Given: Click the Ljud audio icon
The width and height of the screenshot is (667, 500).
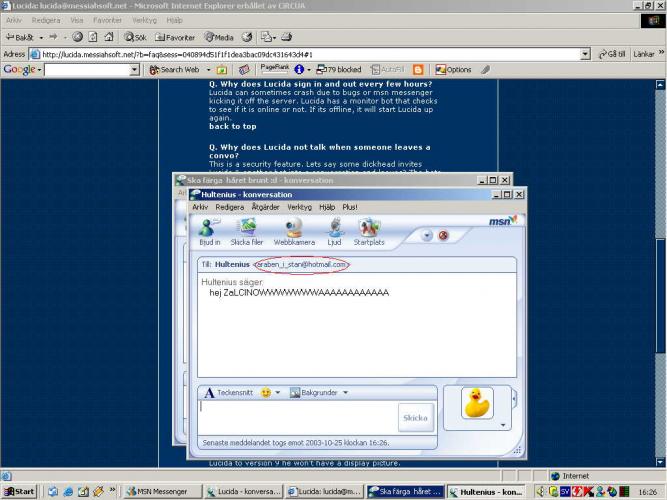Looking at the screenshot, I should tap(334, 232).
